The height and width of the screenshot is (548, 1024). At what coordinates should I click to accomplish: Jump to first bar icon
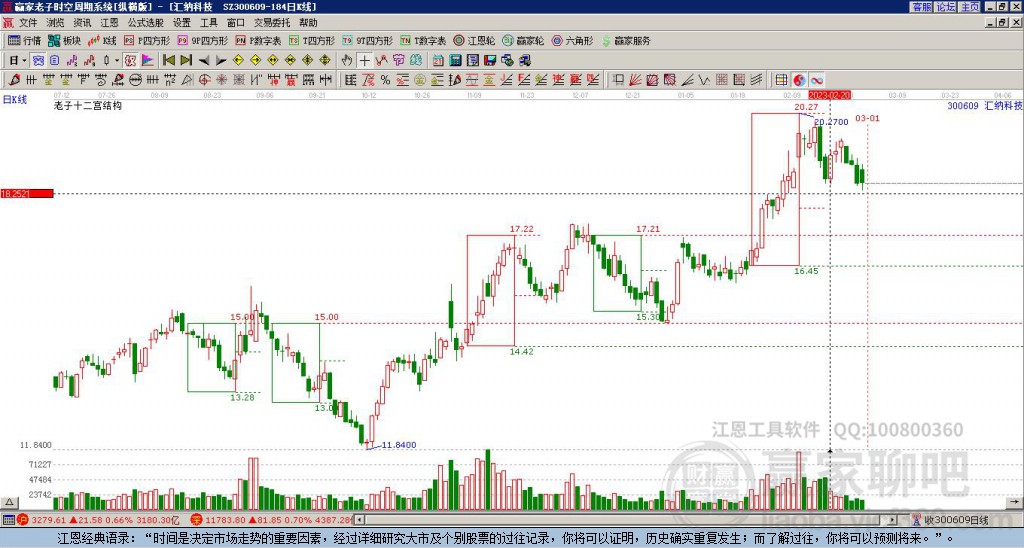[168, 61]
